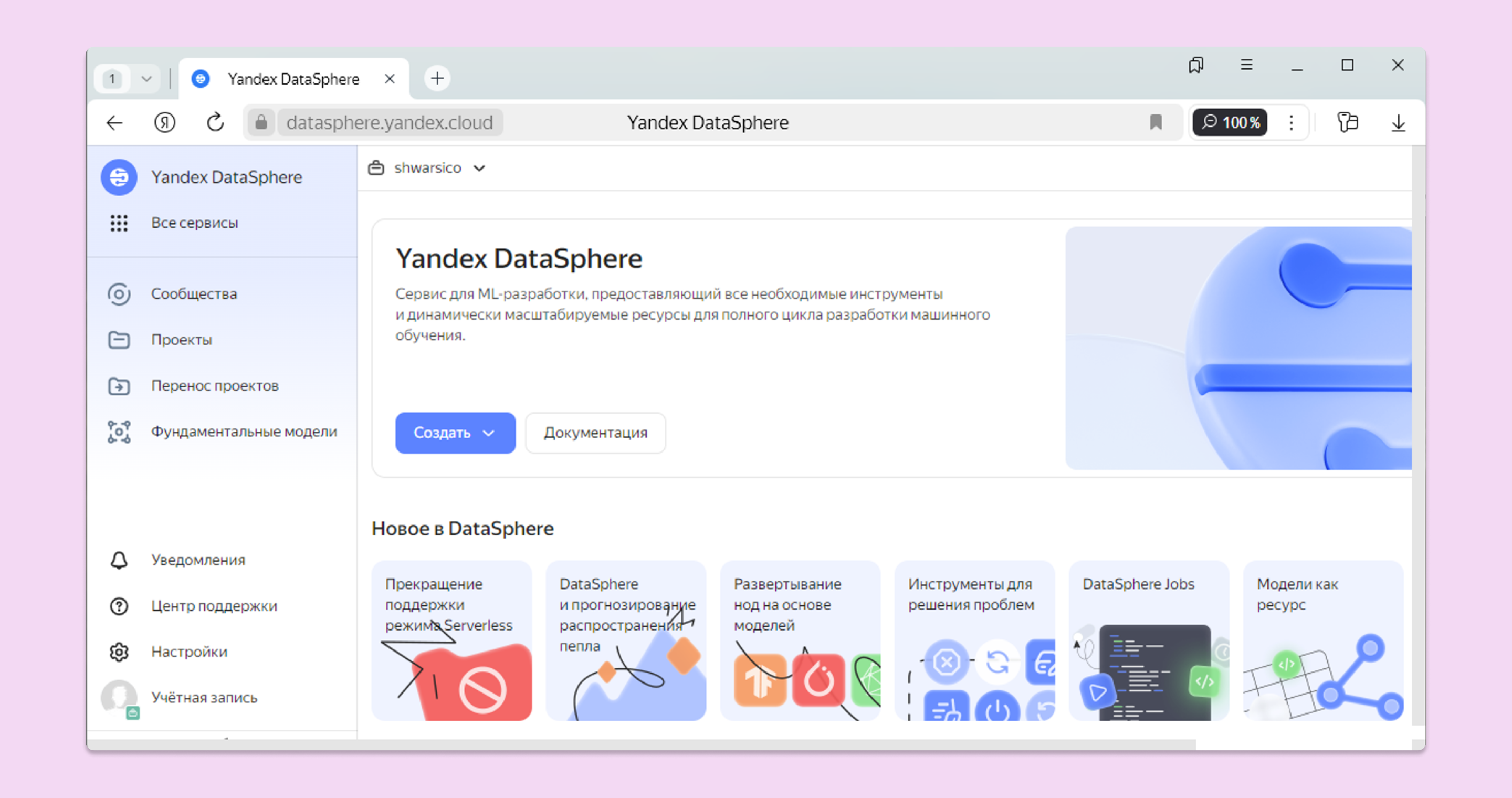Click the large Yandex DataSphere heading
Viewport: 1512px width, 798px height.
tap(519, 259)
